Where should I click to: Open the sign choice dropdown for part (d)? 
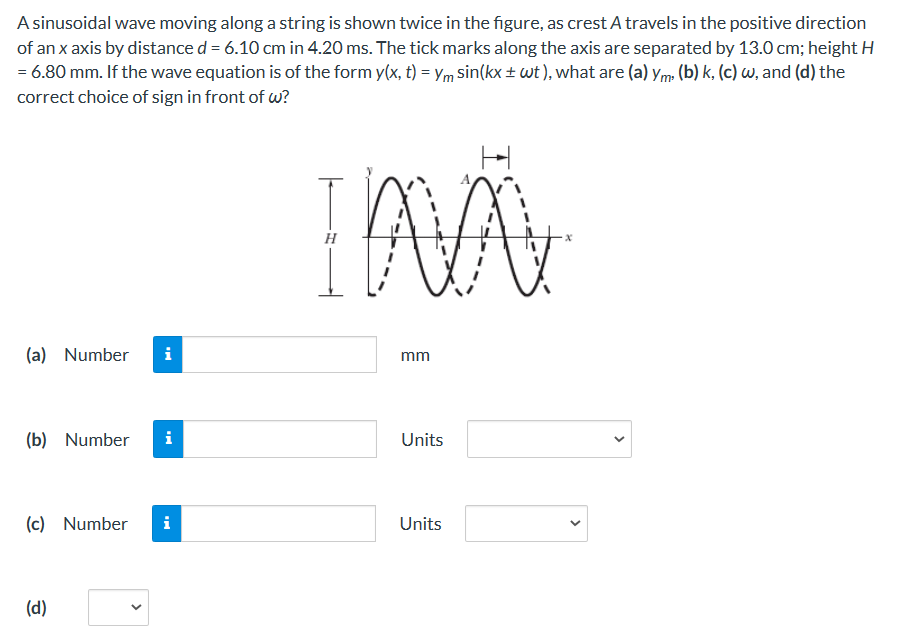118,607
